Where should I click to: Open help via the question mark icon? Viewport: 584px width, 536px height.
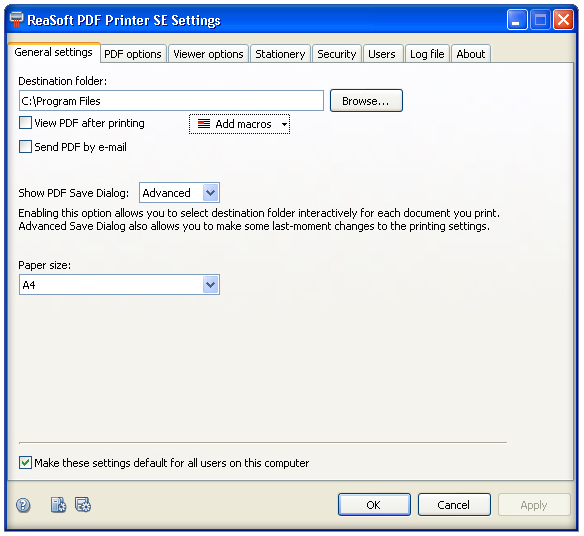(23, 505)
